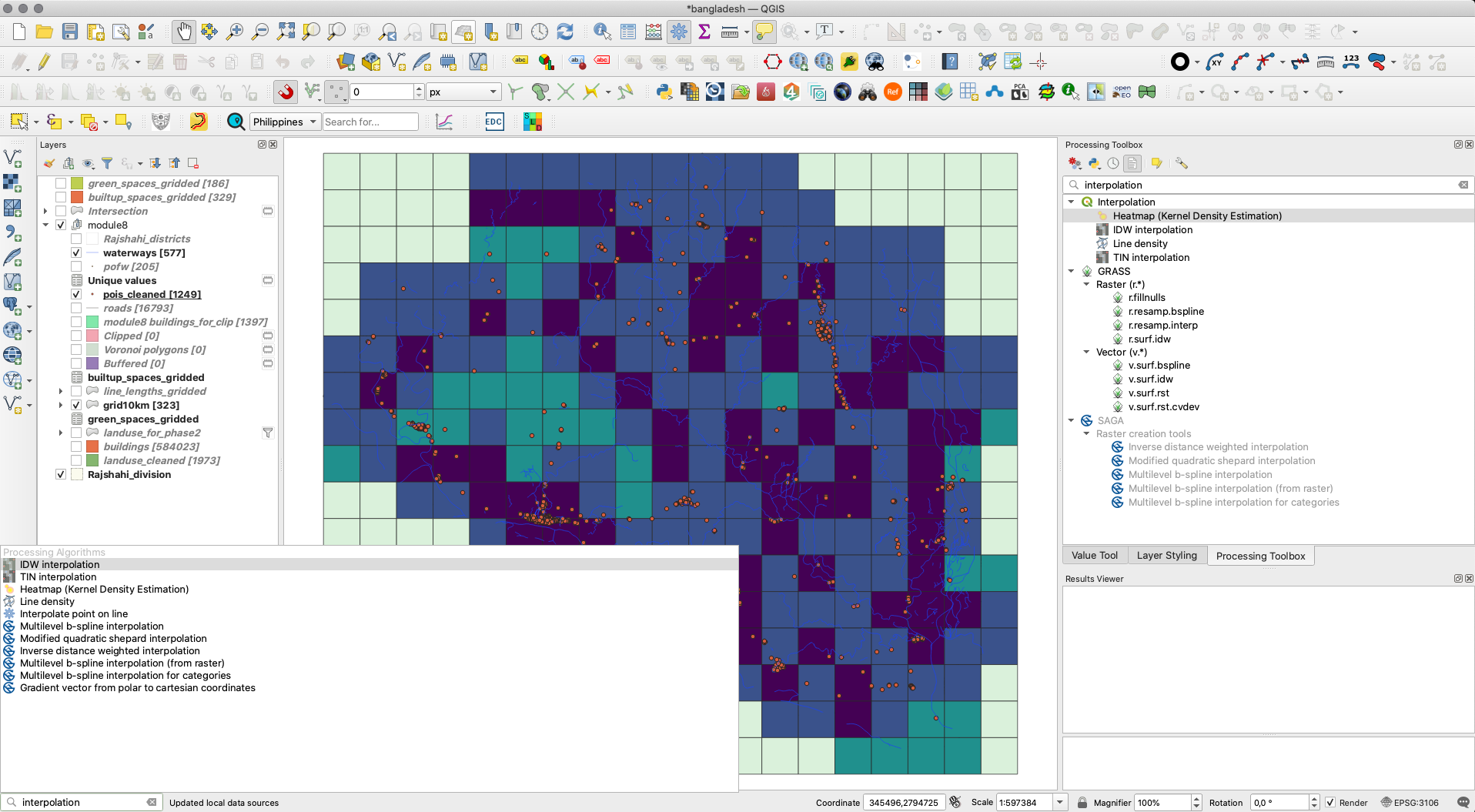Open the Processing models gear icon

point(1075,163)
